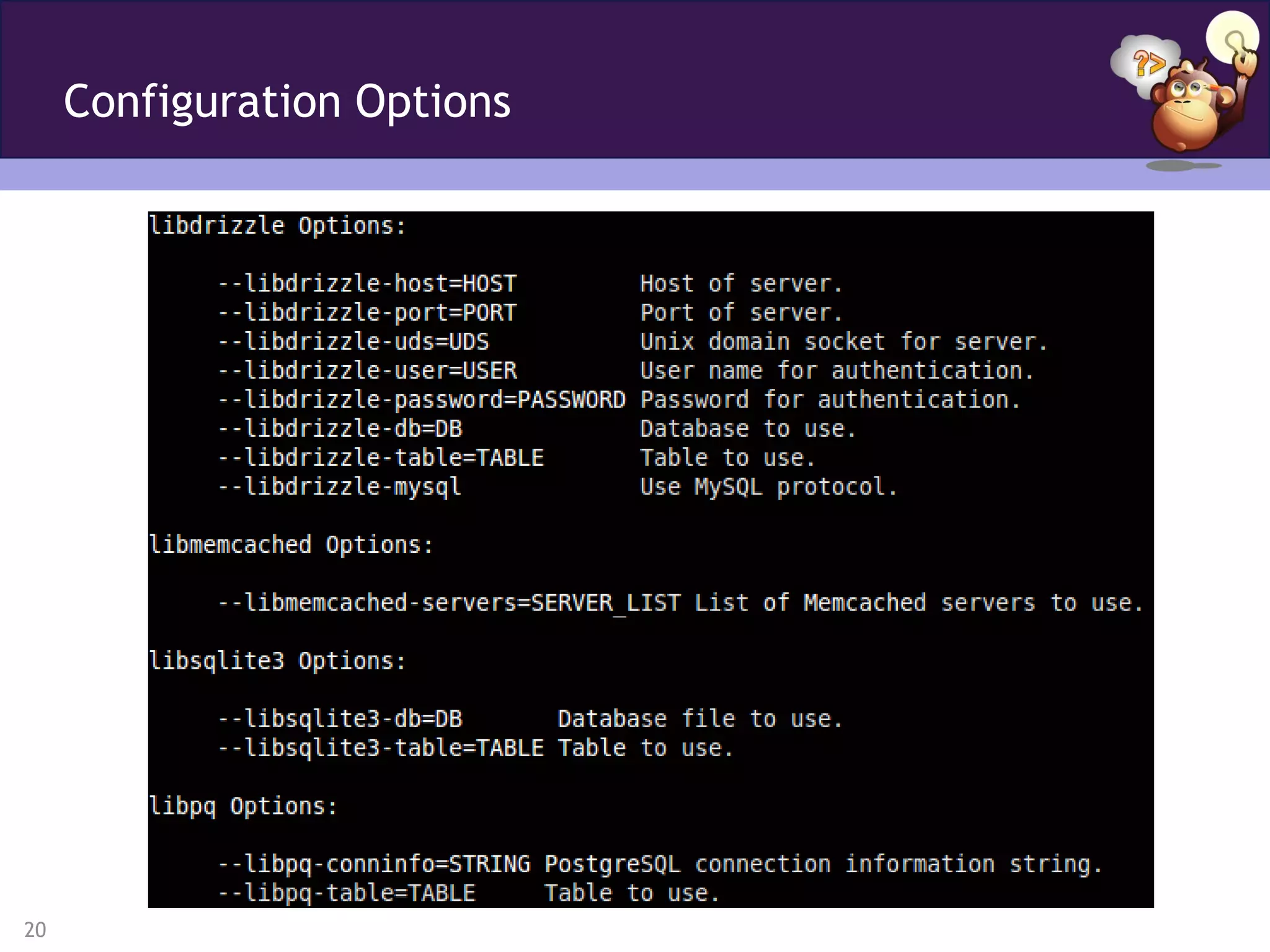Click the lightbulb held by the monkey

(1233, 38)
